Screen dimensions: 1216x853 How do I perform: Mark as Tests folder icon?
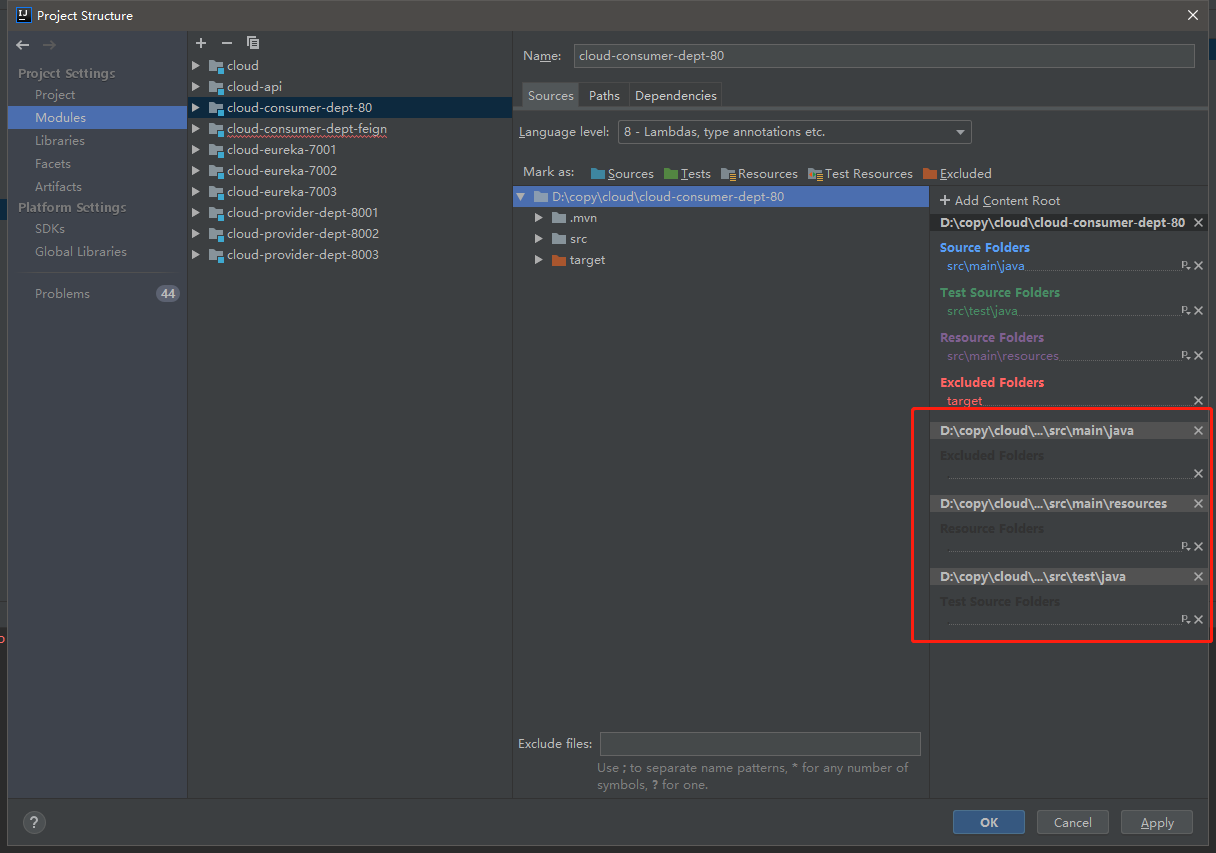(671, 174)
